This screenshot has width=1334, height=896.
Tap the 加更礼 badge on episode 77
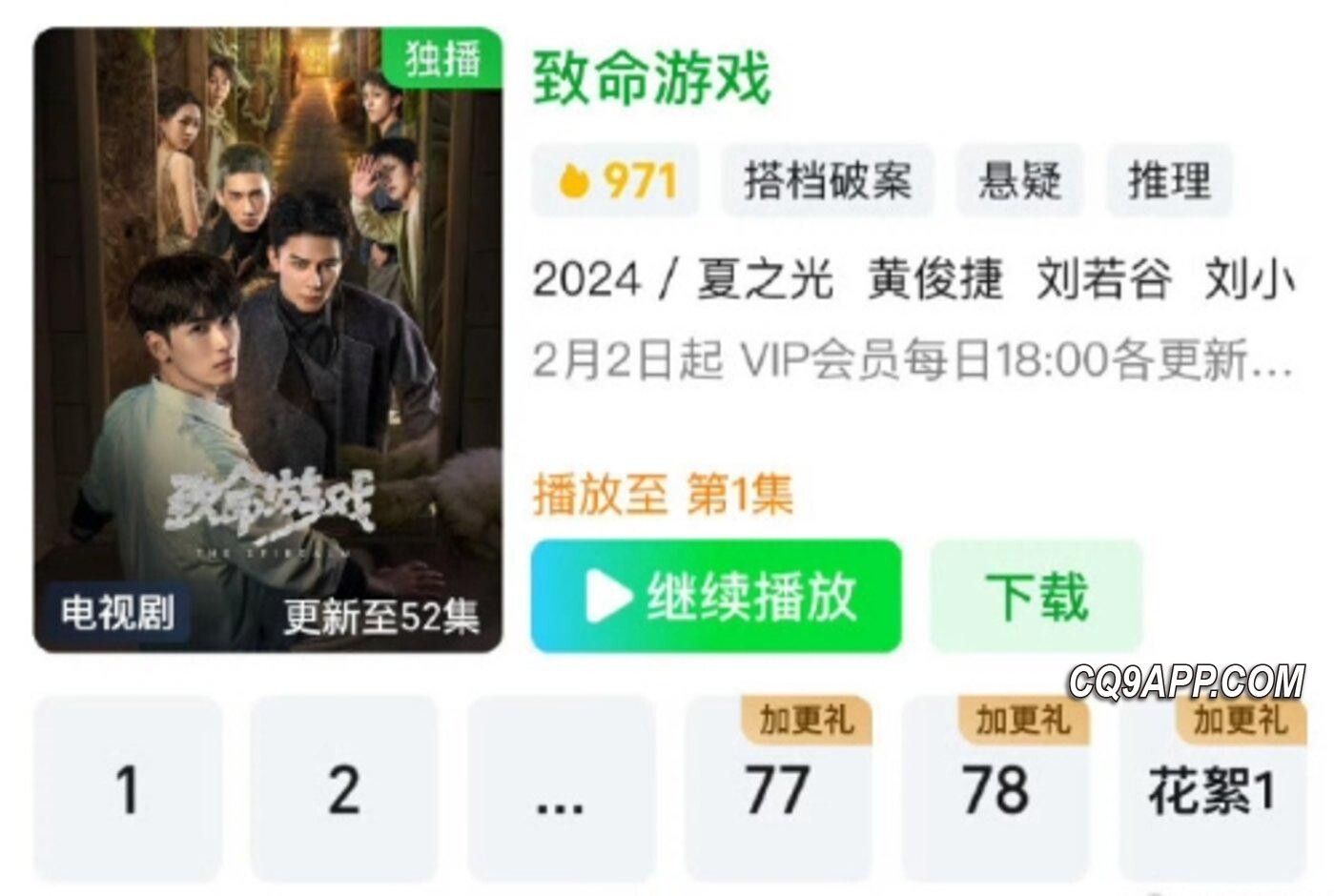click(806, 720)
